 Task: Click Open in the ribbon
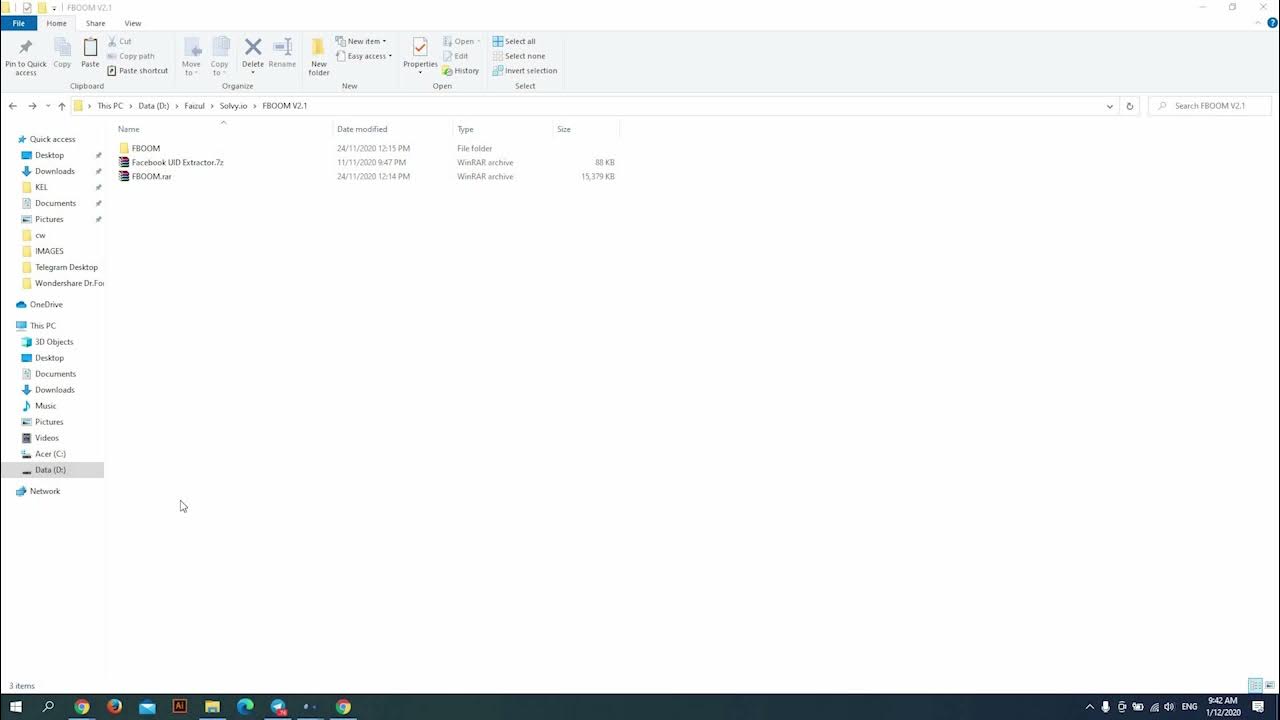(x=461, y=41)
